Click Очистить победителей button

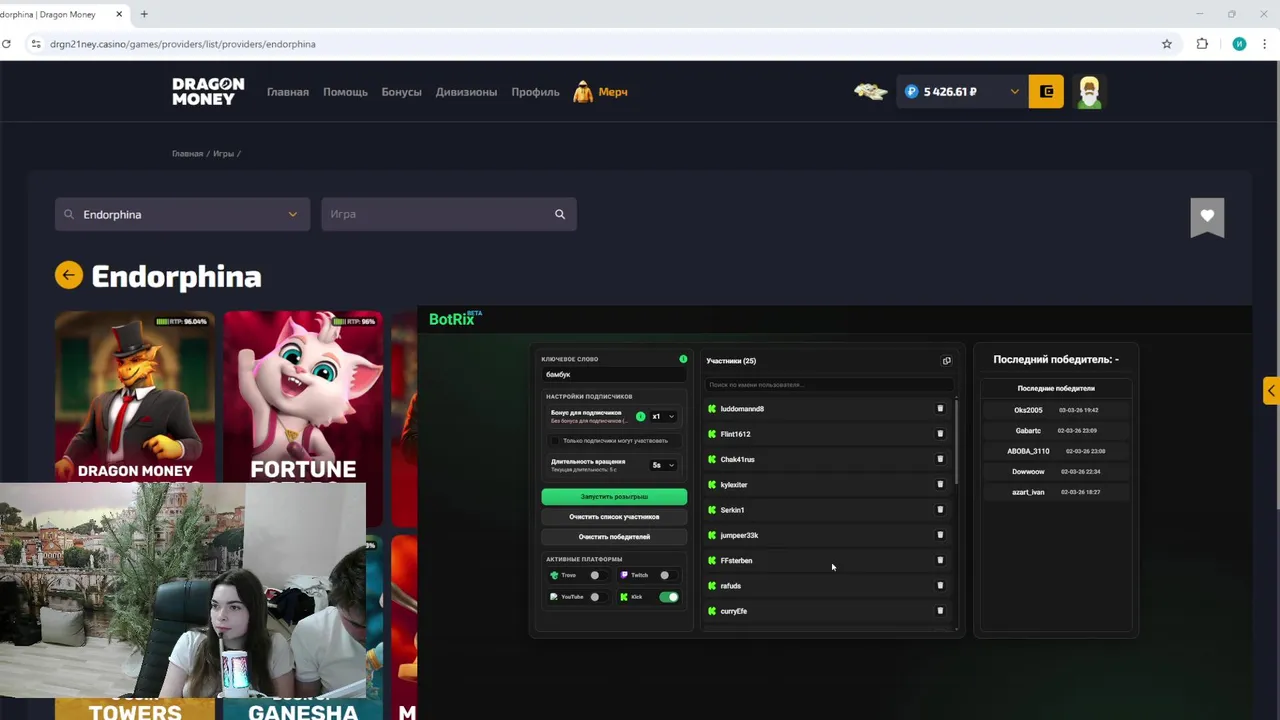(x=614, y=537)
